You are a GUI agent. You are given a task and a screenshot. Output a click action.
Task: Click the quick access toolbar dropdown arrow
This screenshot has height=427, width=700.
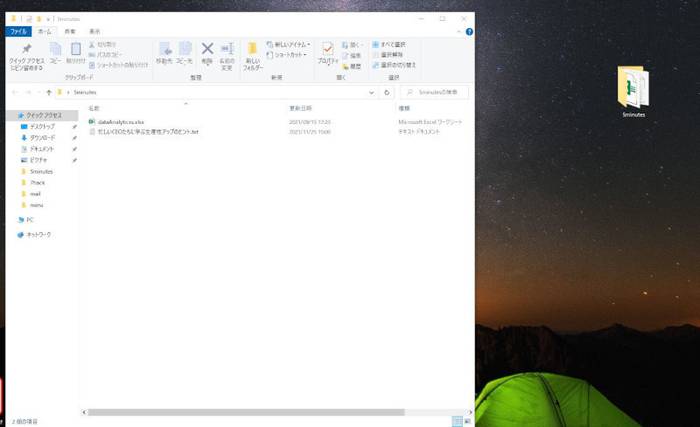click(47, 19)
